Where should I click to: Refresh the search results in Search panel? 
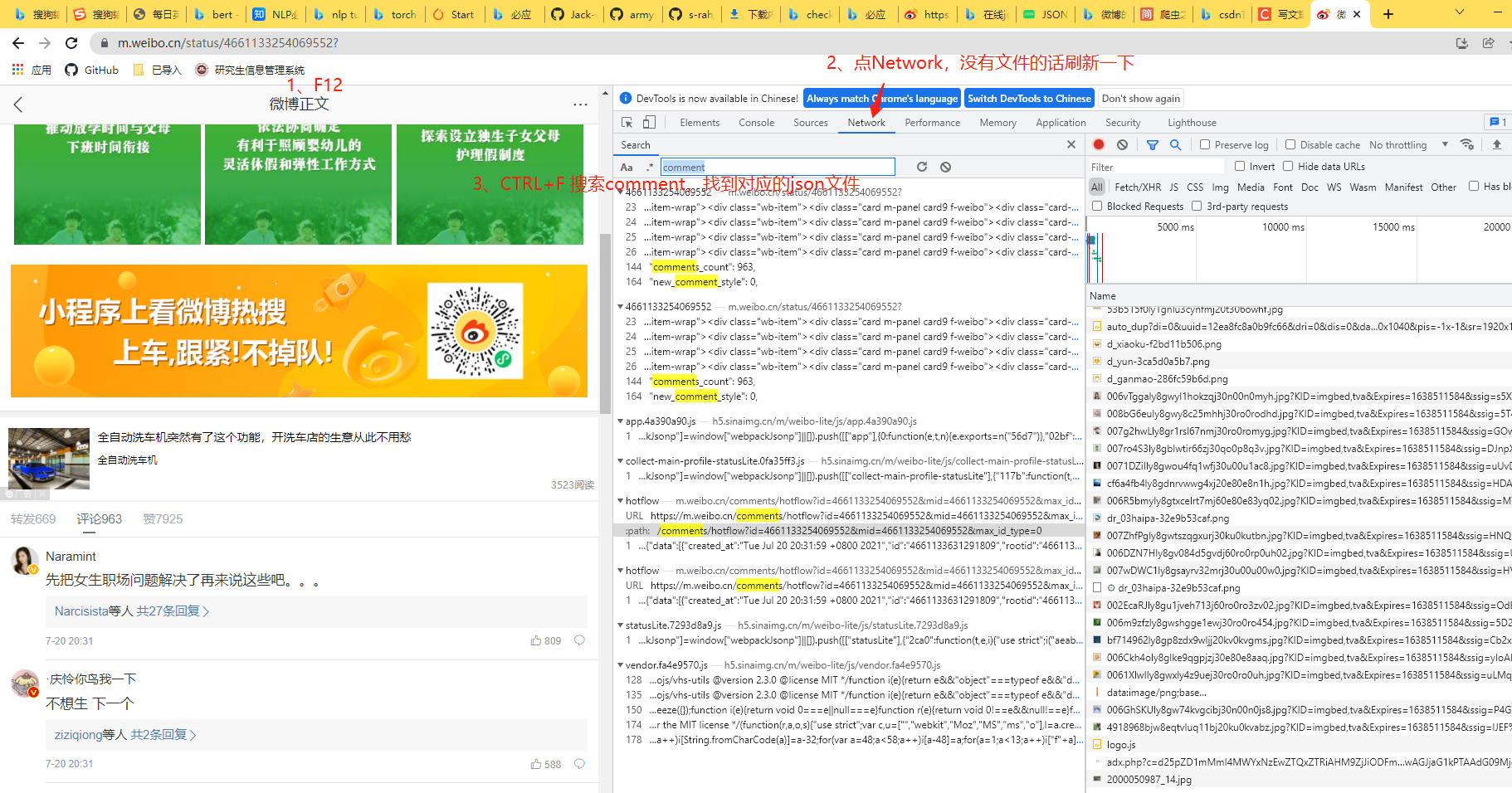coord(921,167)
